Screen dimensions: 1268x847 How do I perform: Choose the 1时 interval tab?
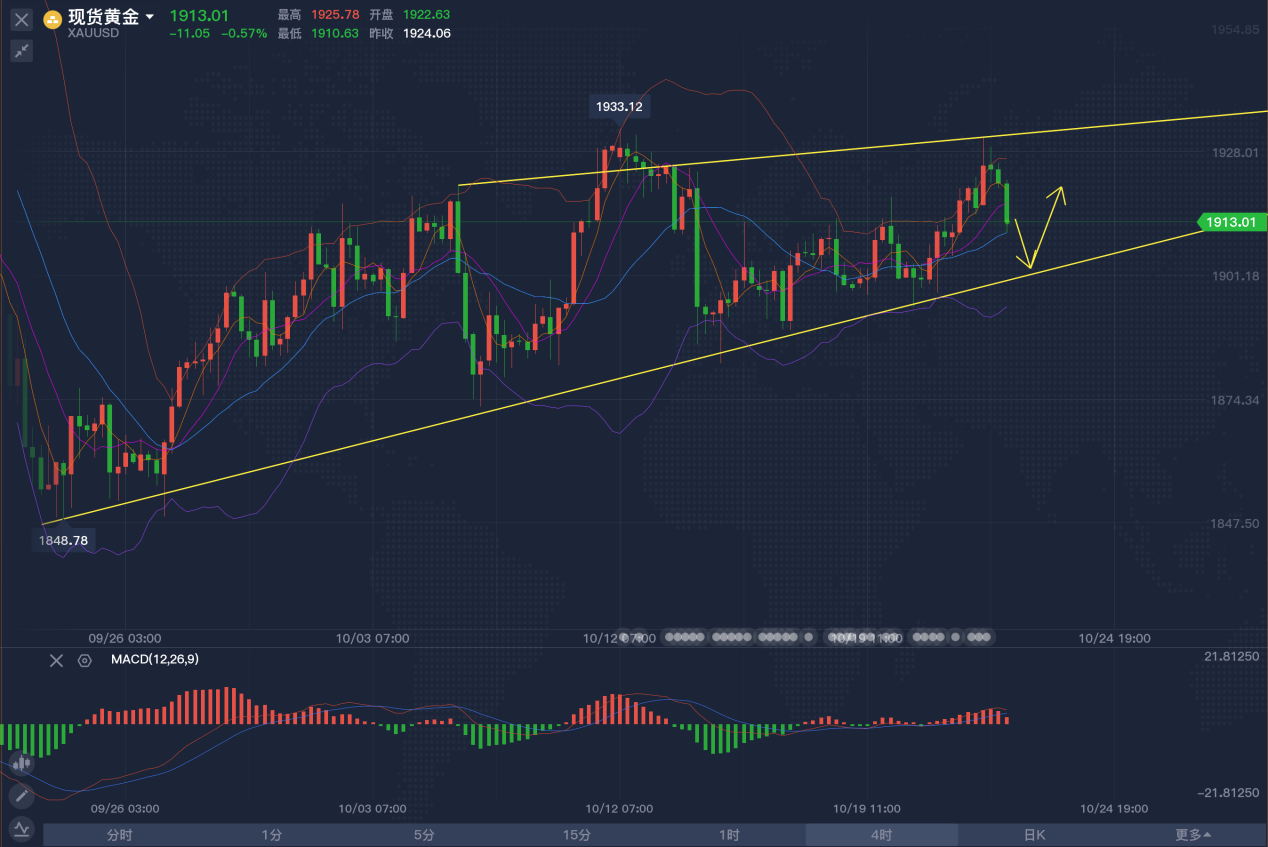(729, 835)
